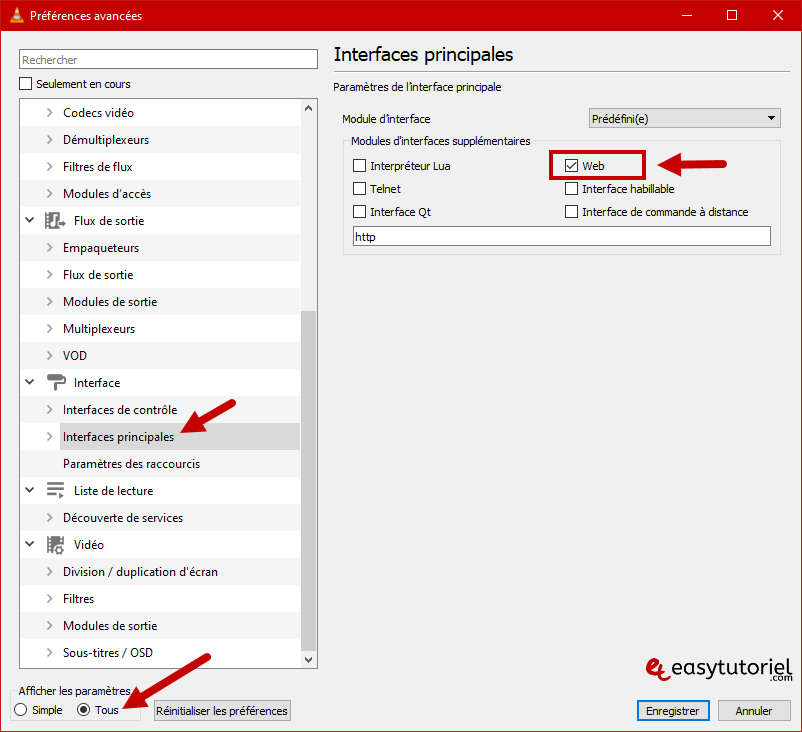The width and height of the screenshot is (802, 732).
Task: Click the Vidéo category film icon
Action: click(x=55, y=545)
